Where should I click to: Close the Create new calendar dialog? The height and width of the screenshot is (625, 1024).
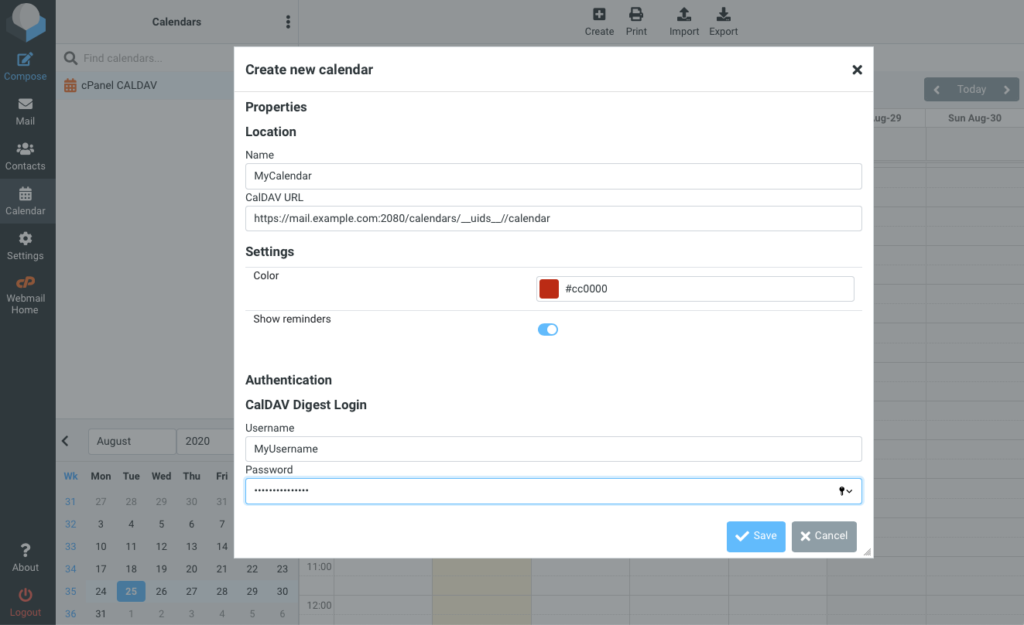point(857,70)
